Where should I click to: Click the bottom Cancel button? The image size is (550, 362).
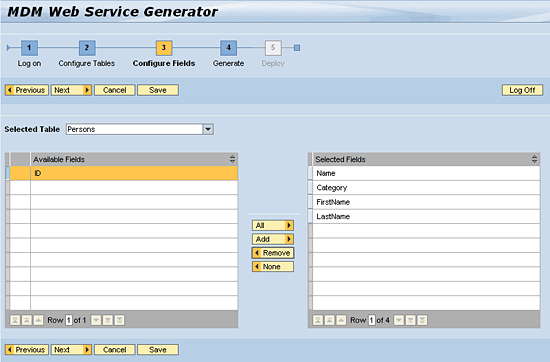pyautogui.click(x=115, y=350)
